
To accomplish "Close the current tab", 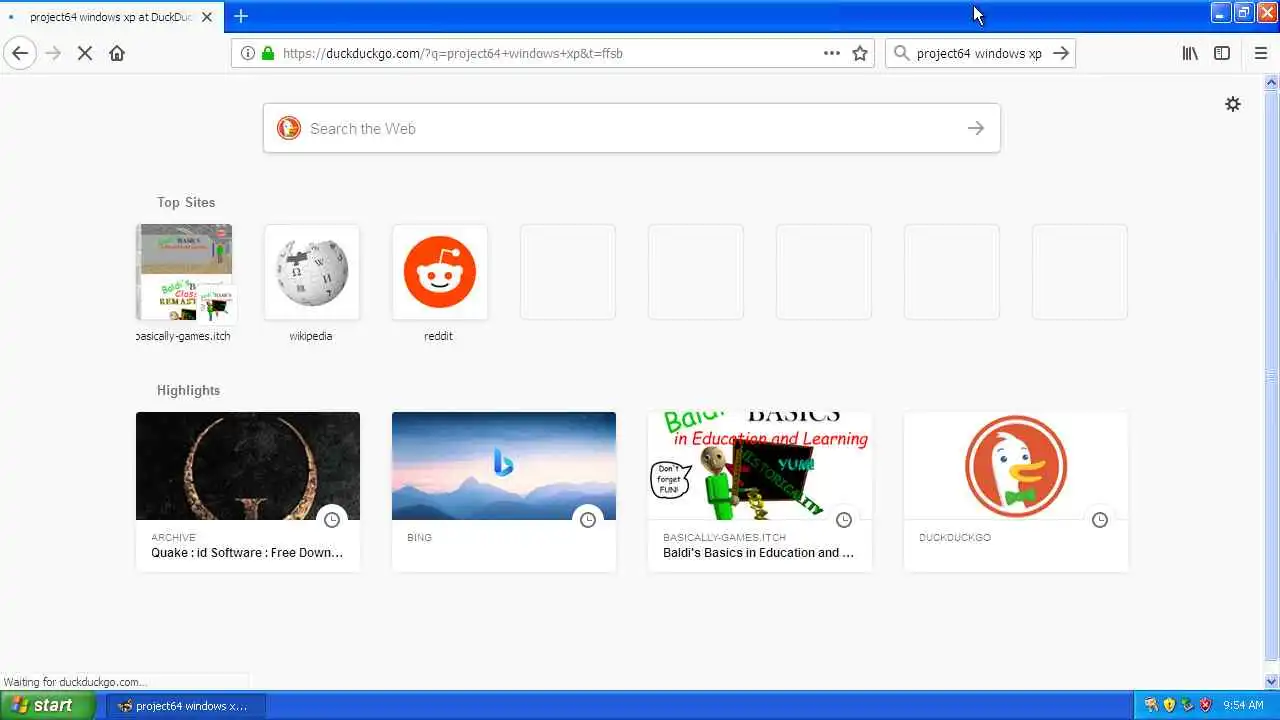I will (x=207, y=17).
